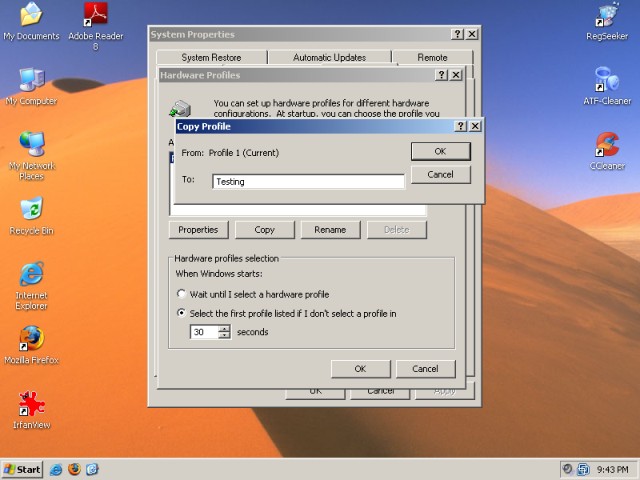Select the ATF-Cleaner desktop icon
The image size is (640, 480).
click(607, 87)
